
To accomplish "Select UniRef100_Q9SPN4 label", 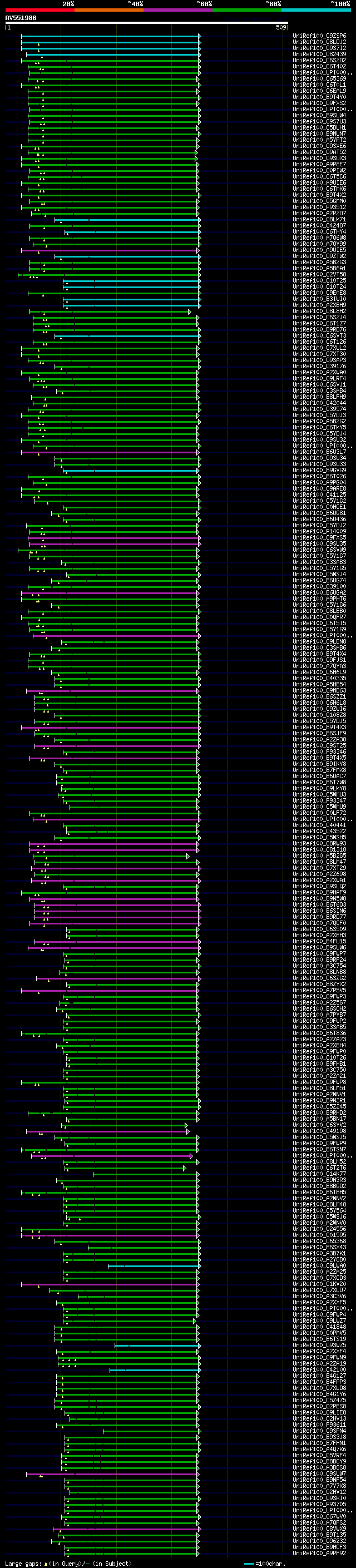I will coord(319,1431).
